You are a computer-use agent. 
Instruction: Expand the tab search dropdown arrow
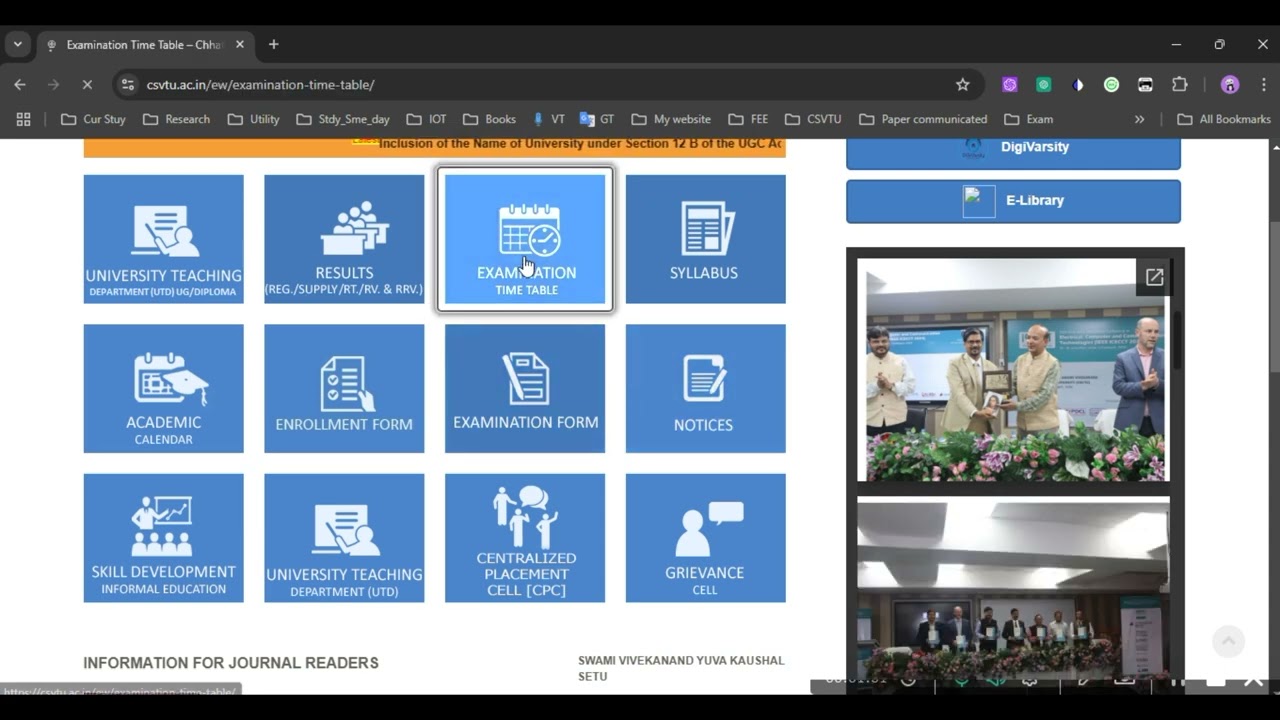coord(17,45)
